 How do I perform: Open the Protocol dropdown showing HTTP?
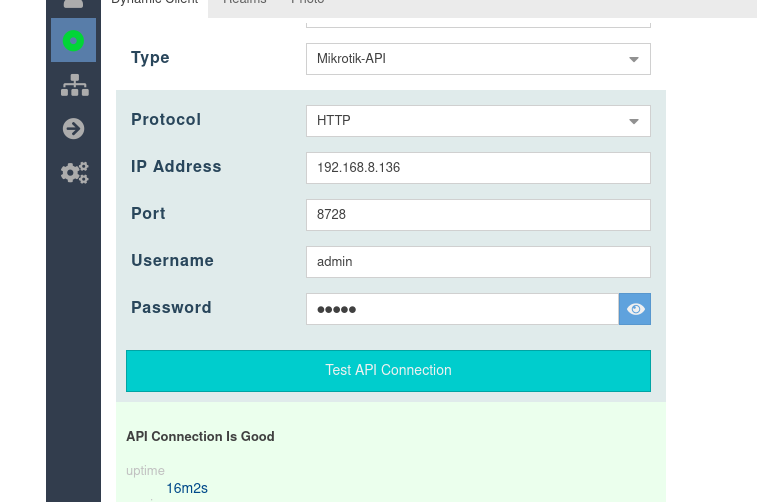coord(478,121)
